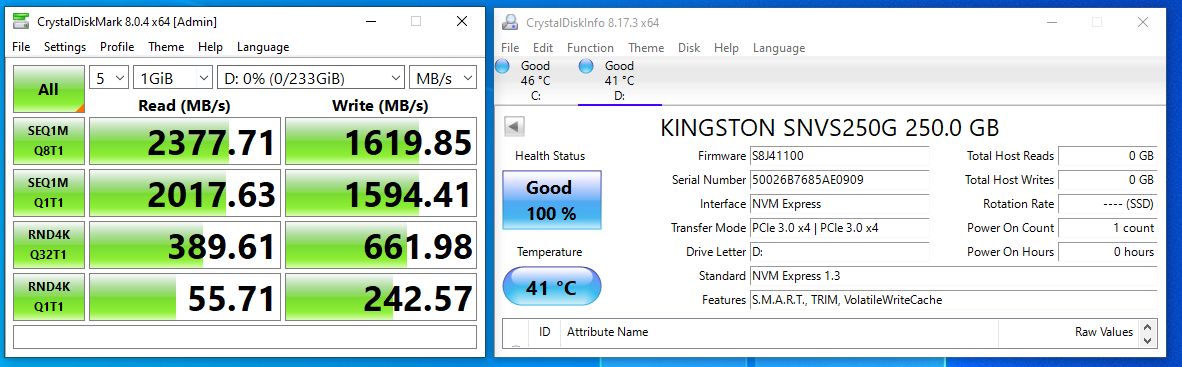Click the Rotation Rate value ---- (SSD)

pos(1107,203)
